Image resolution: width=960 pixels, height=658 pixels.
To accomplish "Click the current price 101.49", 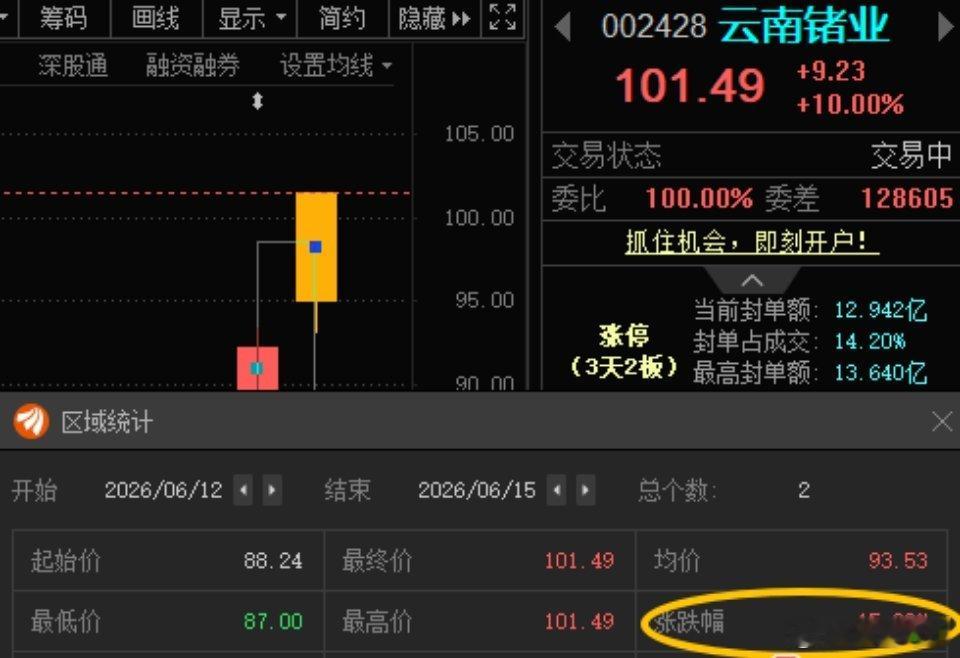I will 691,85.
